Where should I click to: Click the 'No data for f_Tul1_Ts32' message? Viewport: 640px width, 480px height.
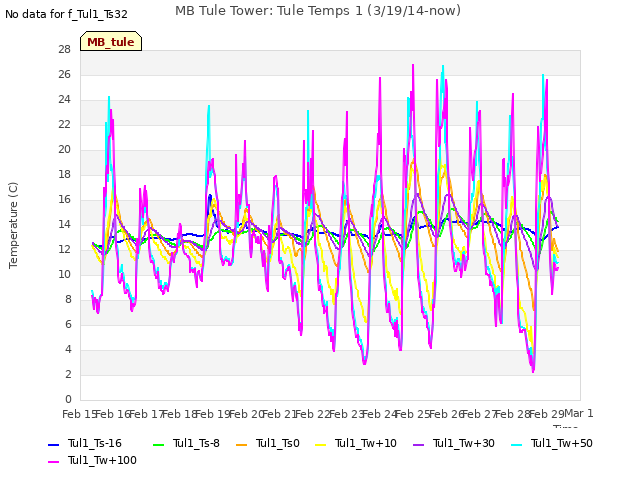66,14
